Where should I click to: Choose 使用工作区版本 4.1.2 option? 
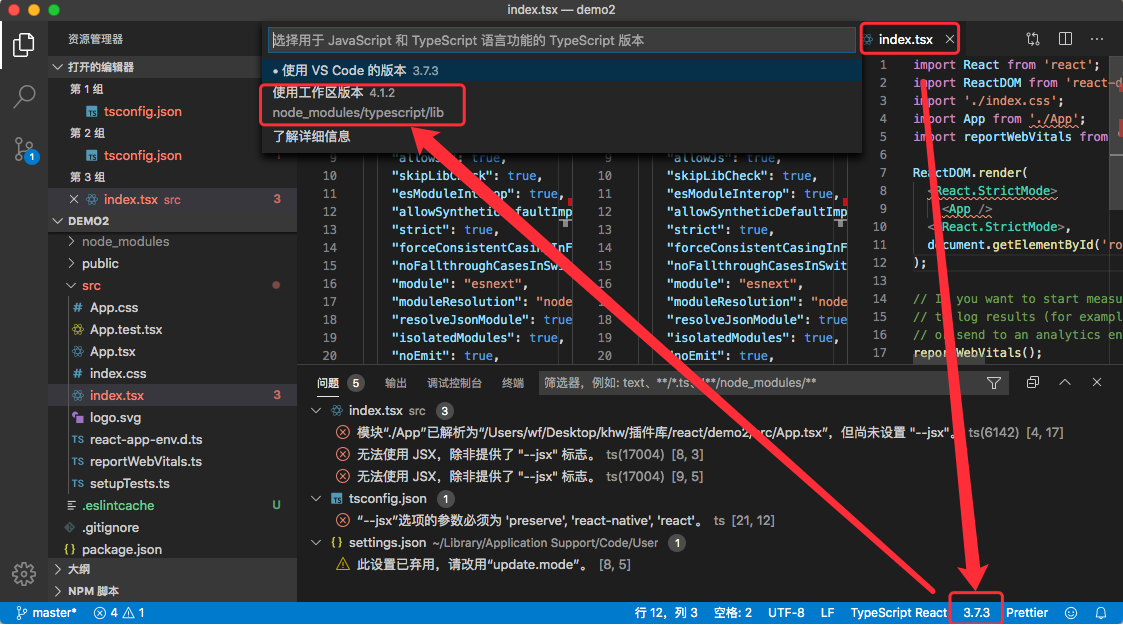[562, 102]
